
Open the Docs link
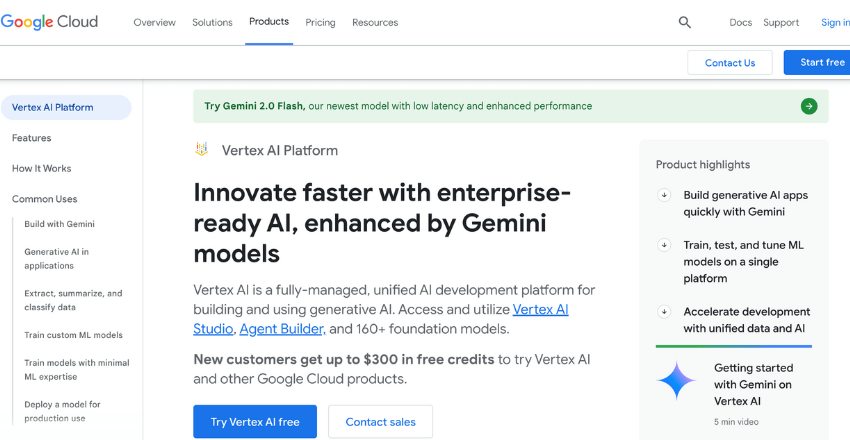pyautogui.click(x=740, y=22)
